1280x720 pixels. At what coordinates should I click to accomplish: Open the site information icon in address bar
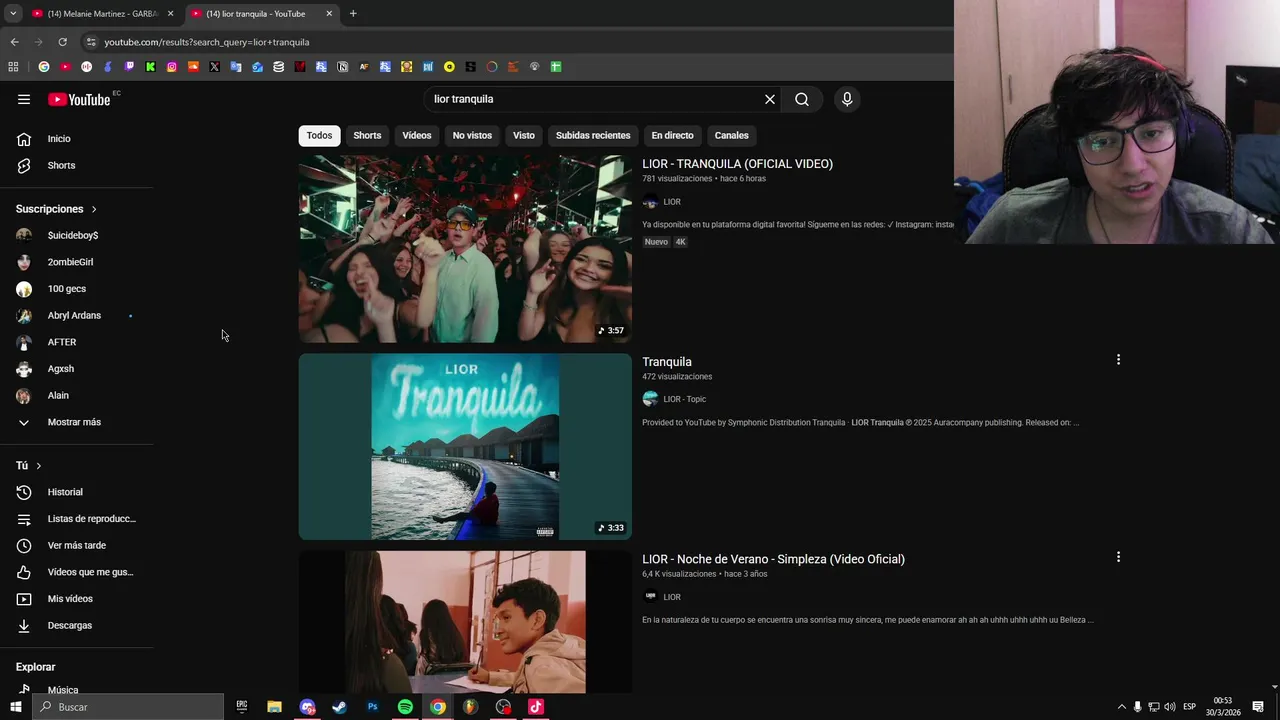tap(91, 42)
